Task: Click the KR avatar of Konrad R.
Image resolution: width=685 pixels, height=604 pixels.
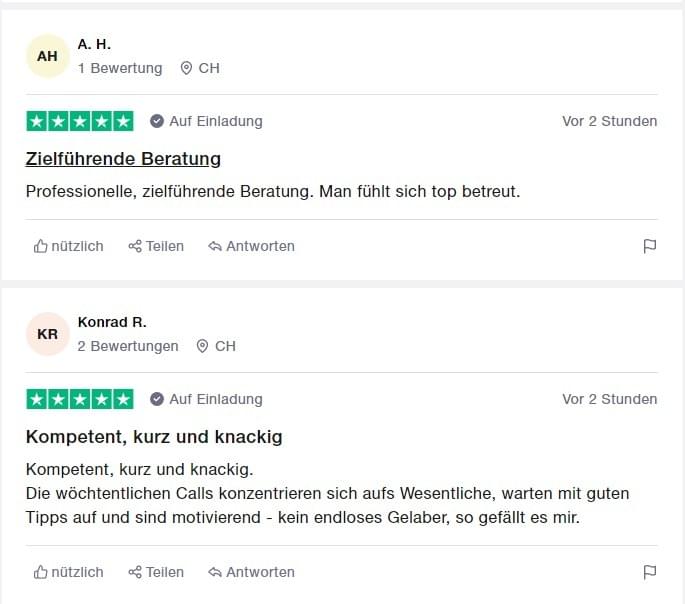Action: coord(48,334)
